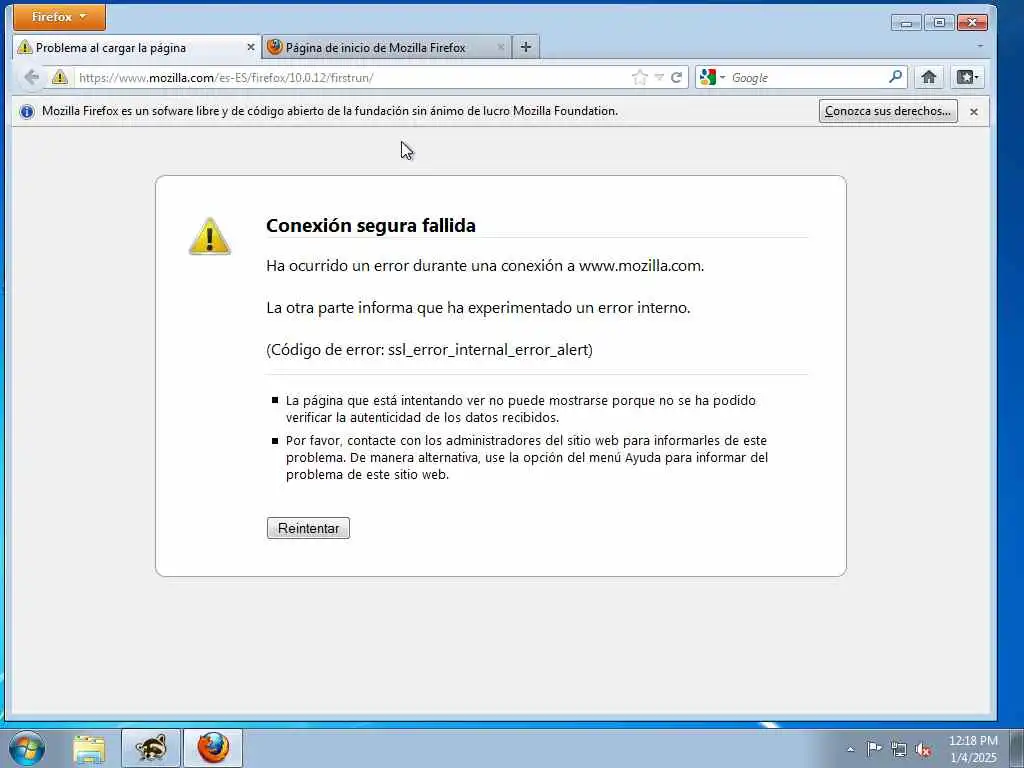Image resolution: width=1024 pixels, height=768 pixels.
Task: Switch to 'Página de inicio de Mozilla Firefox' tab
Action: 386,48
